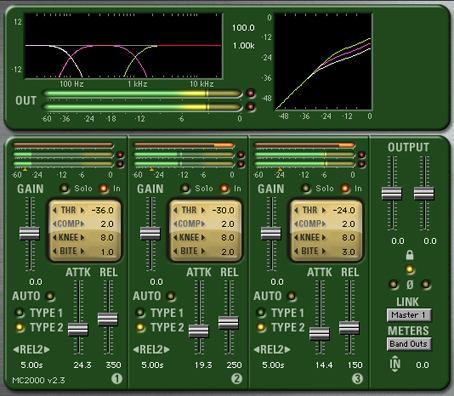This screenshot has height=396, width=454.
Task: Click band 3 REL2 left arrow
Action: (x=257, y=350)
